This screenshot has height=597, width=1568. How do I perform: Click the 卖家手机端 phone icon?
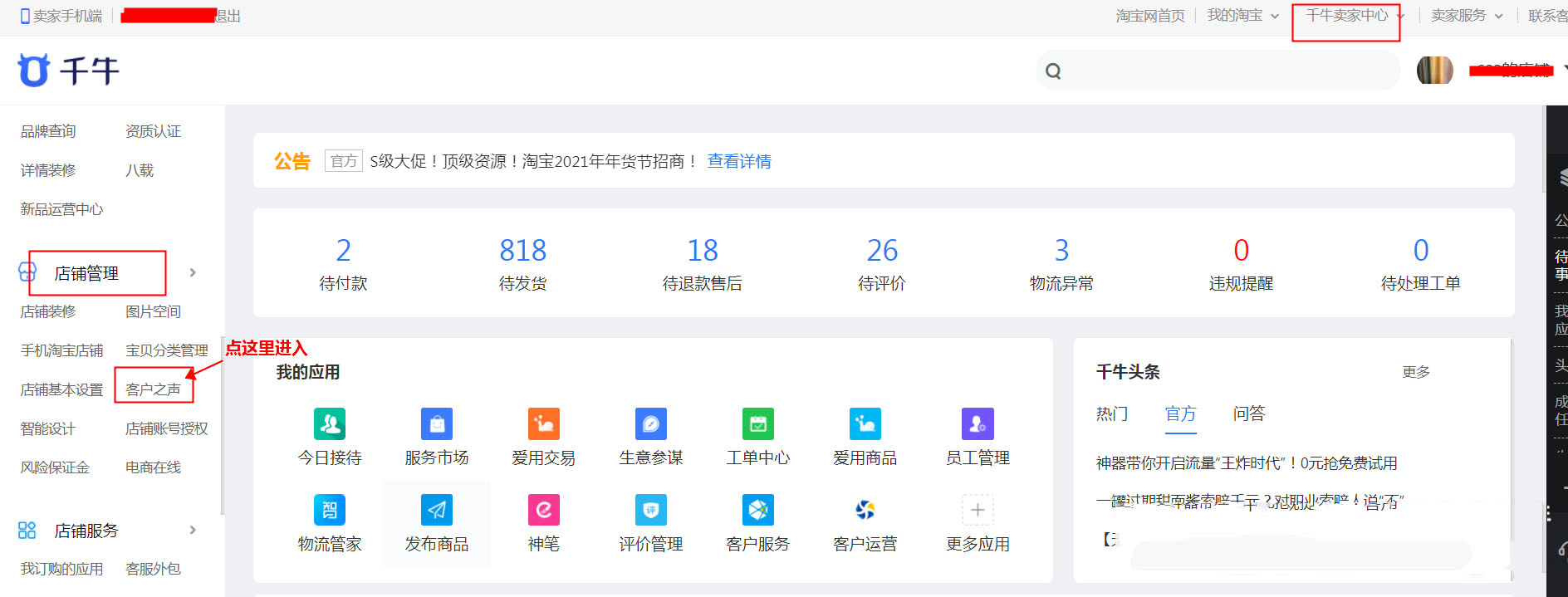point(25,16)
